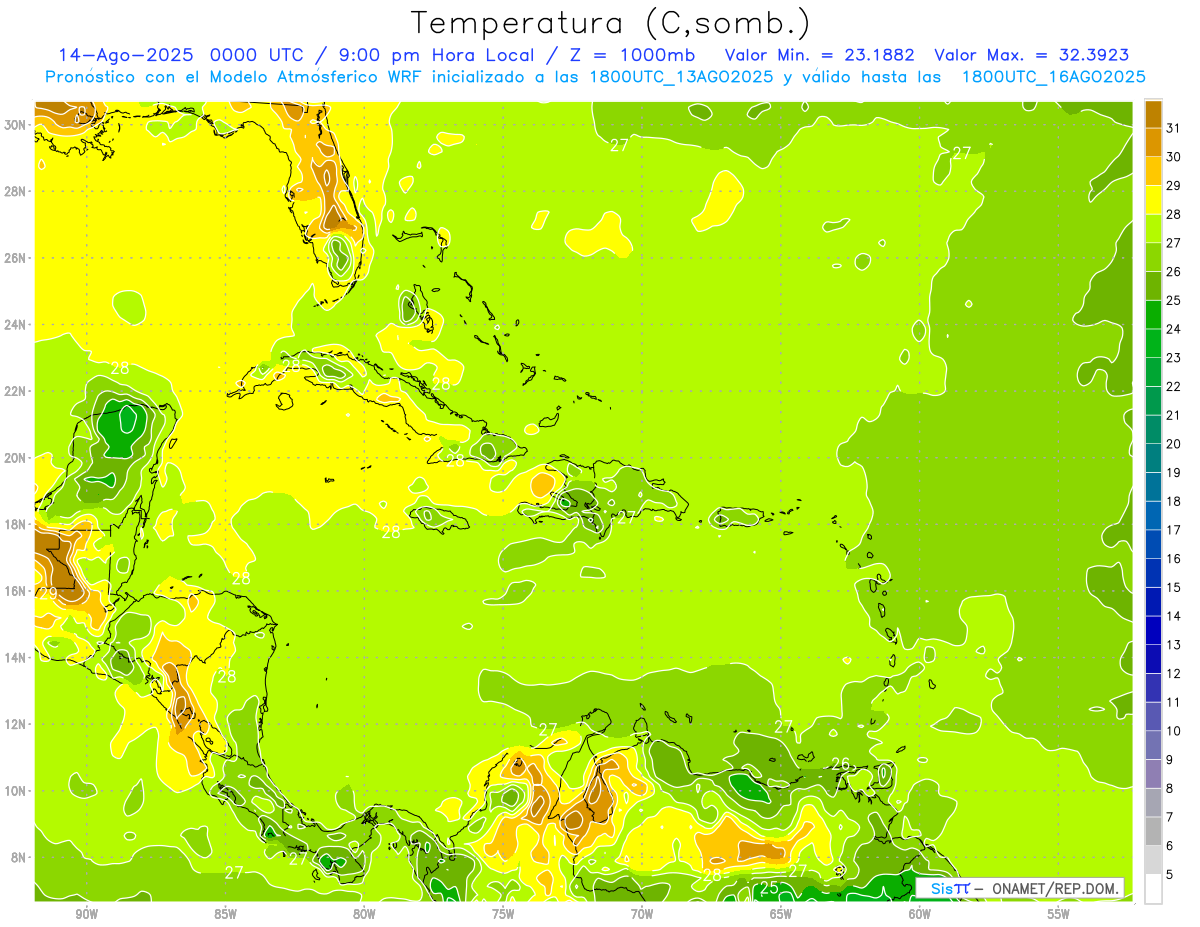Click the '8N' latitude axis label
1200x927 pixels.
pyautogui.click(x=19, y=857)
